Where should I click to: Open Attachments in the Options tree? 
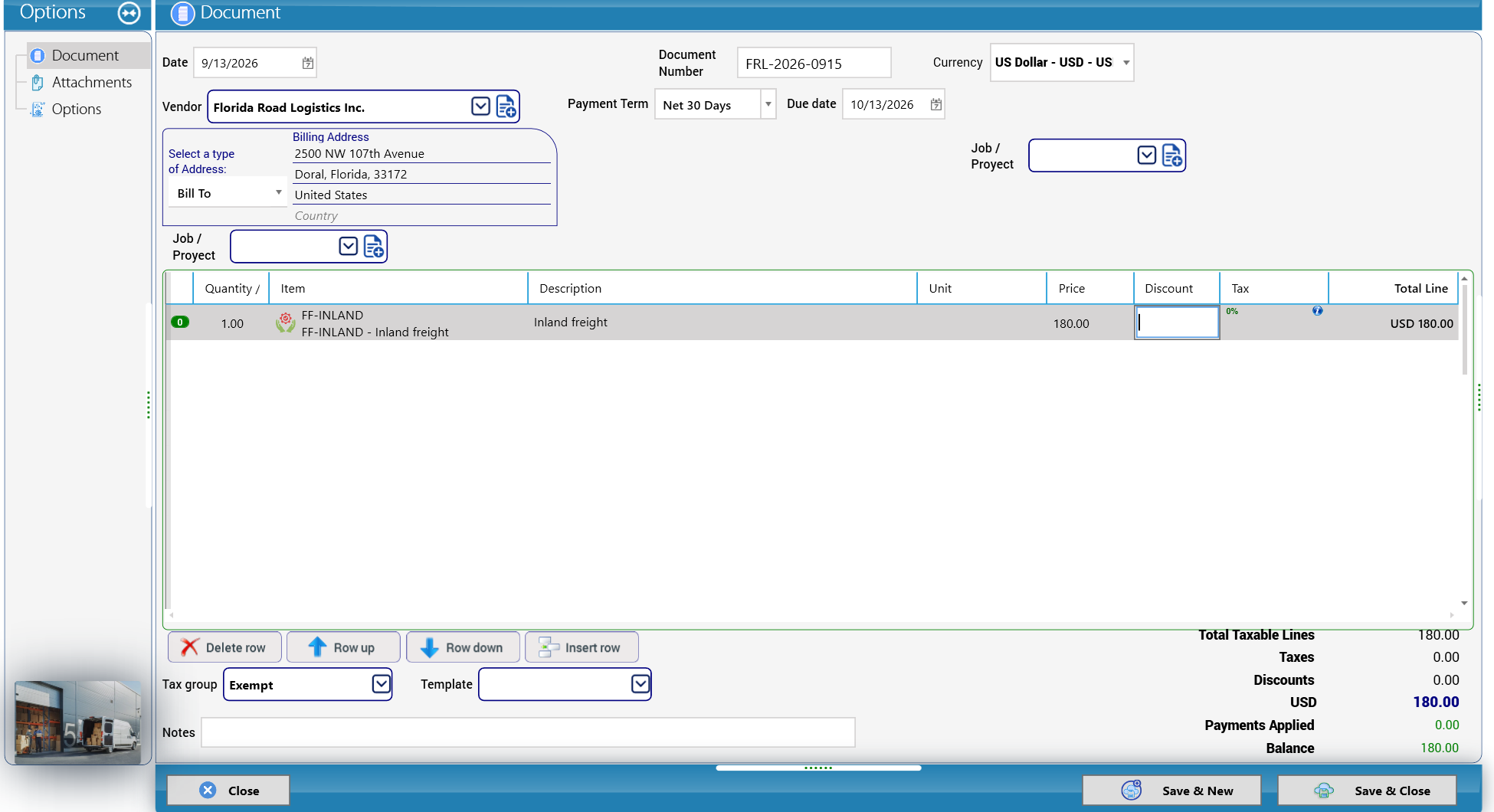(x=92, y=82)
